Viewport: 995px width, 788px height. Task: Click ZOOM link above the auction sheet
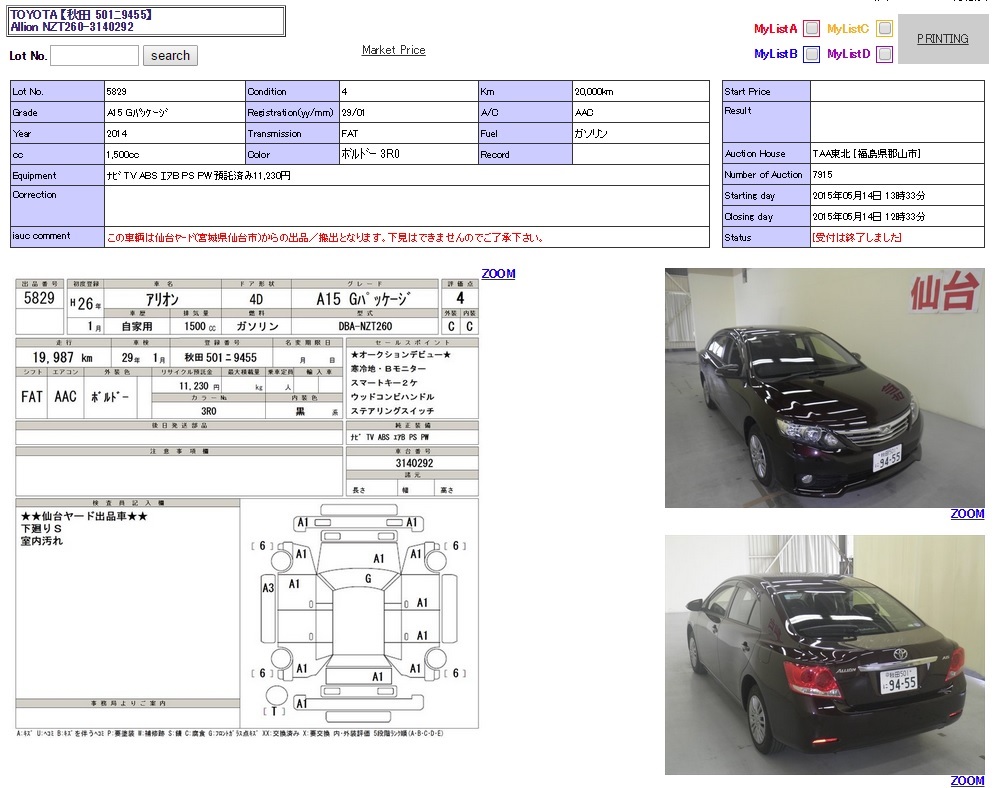pyautogui.click(x=498, y=274)
